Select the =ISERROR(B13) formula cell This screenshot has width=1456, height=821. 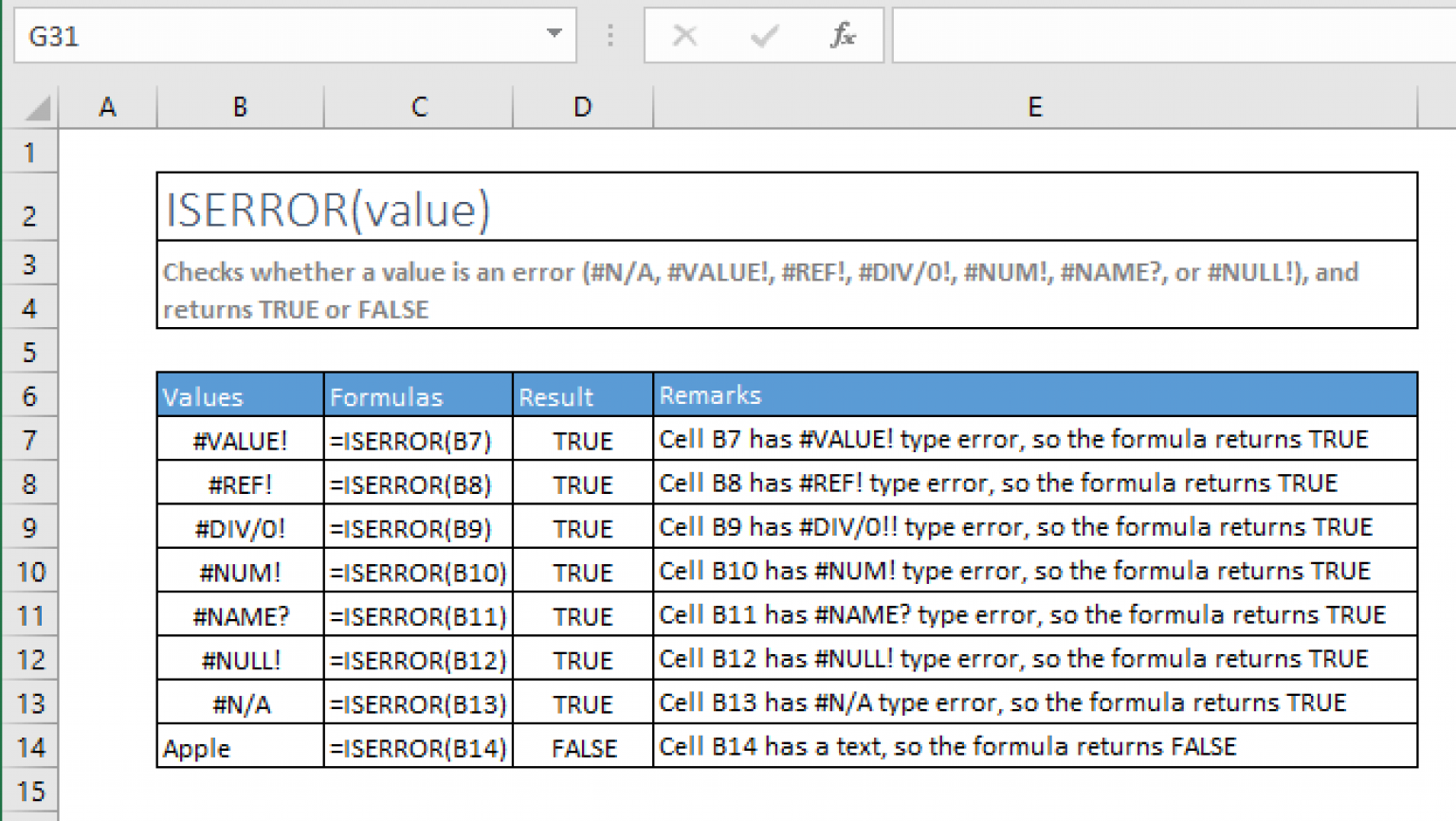point(418,703)
